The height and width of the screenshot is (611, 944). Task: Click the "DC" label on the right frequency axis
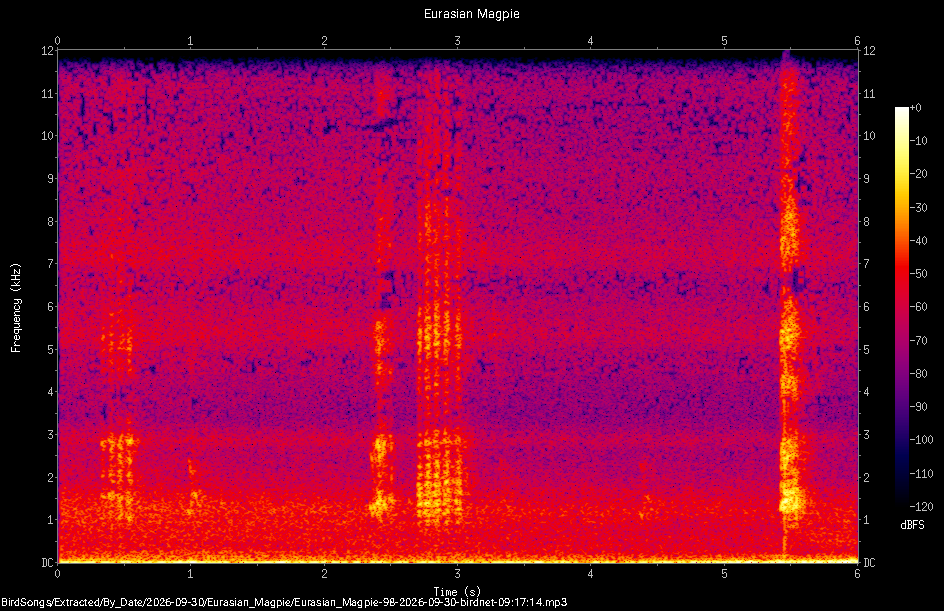pyautogui.click(x=869, y=563)
